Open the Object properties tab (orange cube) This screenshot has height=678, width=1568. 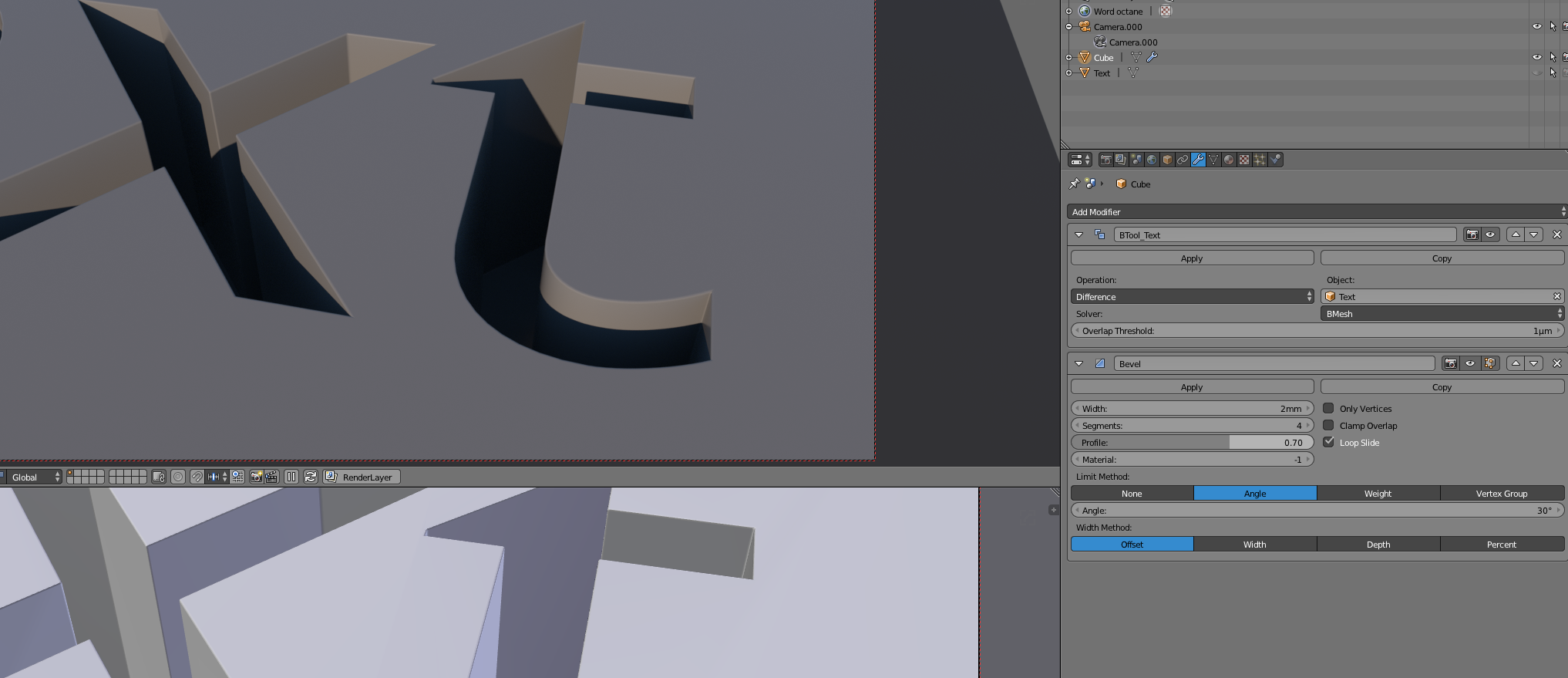(1167, 160)
